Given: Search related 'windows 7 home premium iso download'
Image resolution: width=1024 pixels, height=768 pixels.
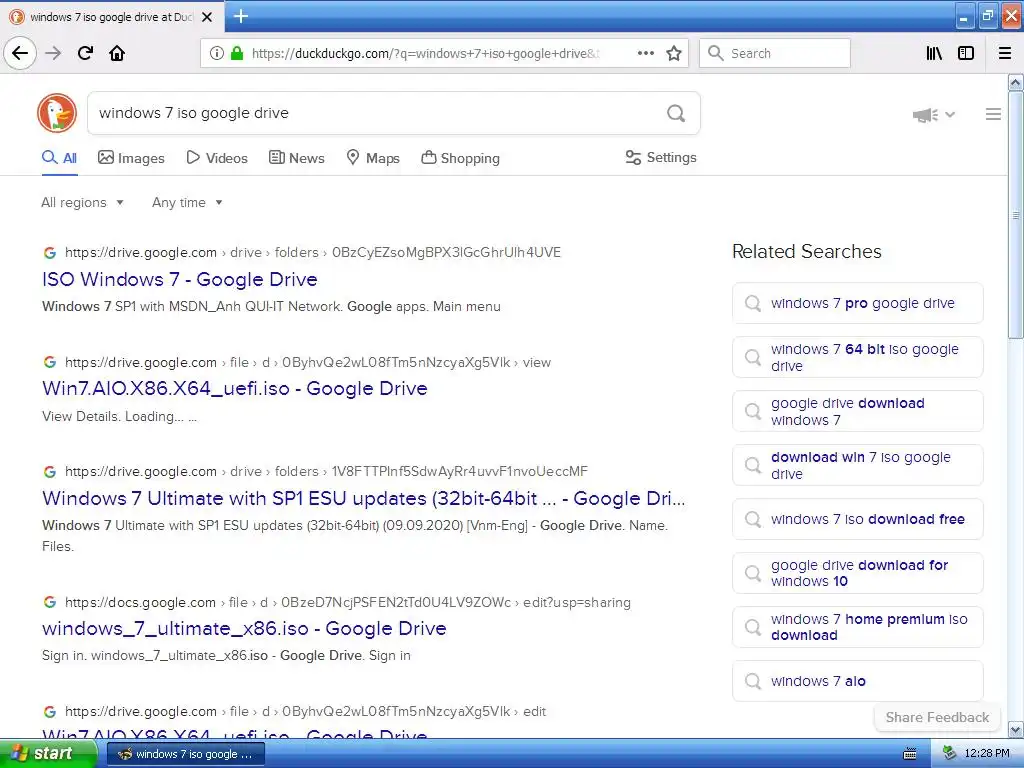Looking at the screenshot, I should tap(857, 628).
